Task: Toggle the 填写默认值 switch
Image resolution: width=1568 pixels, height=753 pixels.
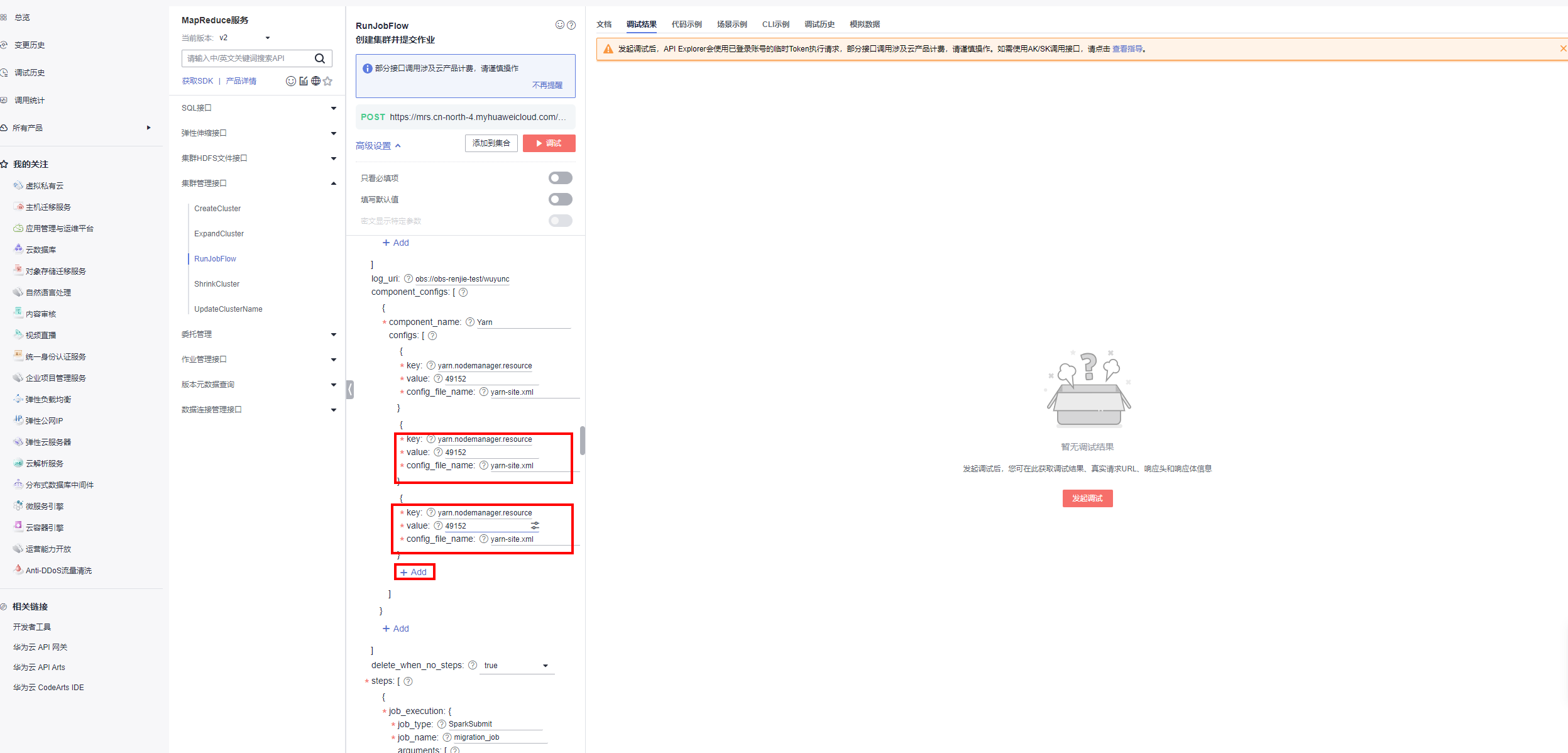Action: point(560,200)
